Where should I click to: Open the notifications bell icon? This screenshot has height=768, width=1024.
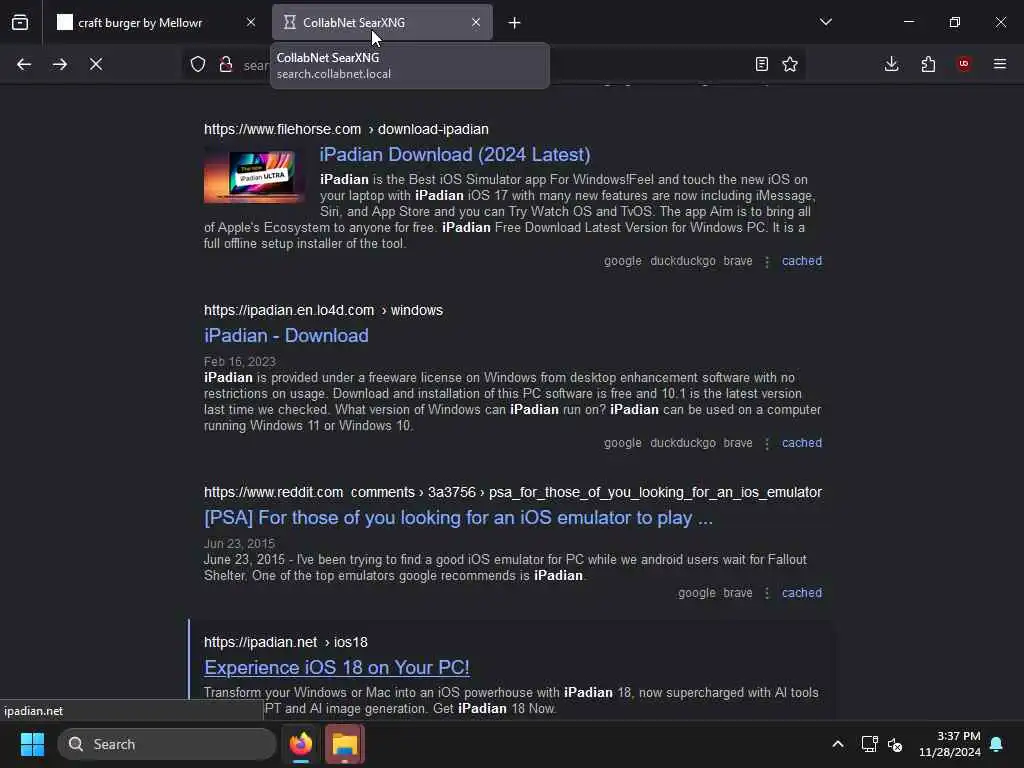[997, 744]
